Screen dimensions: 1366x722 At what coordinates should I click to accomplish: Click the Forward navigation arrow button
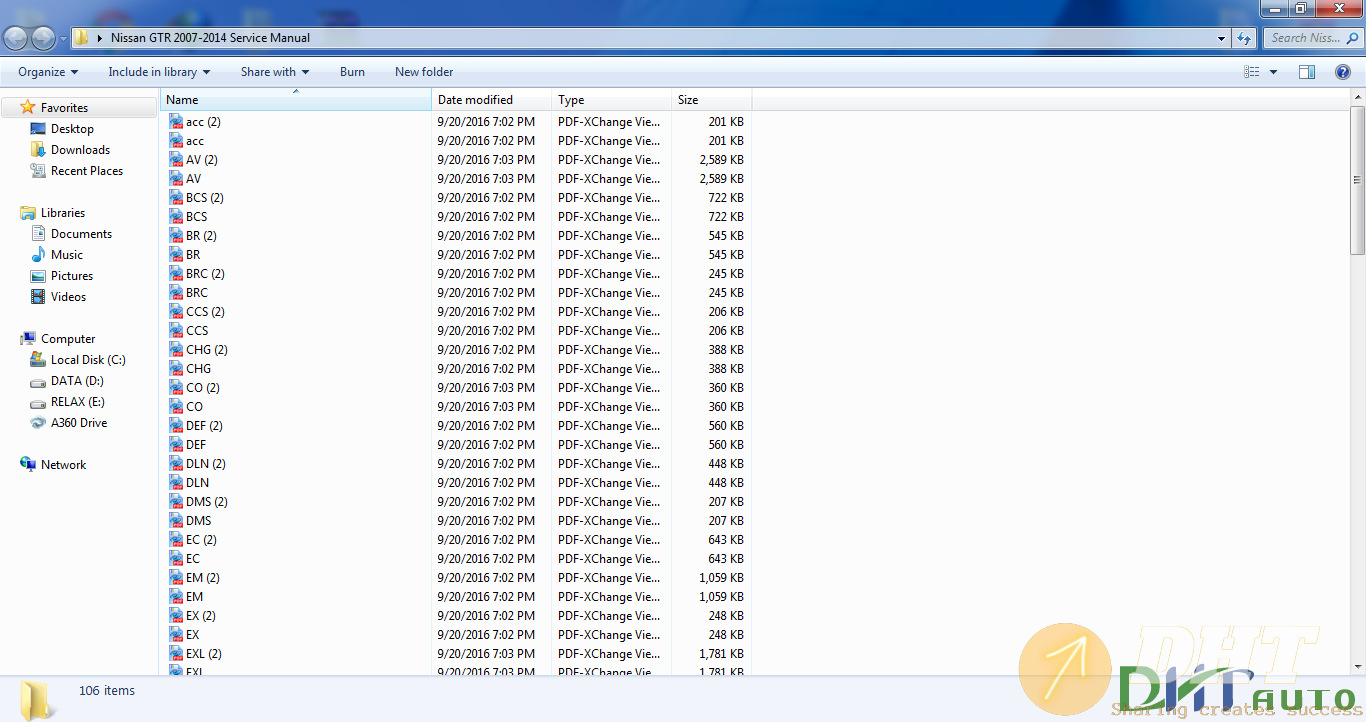43,38
